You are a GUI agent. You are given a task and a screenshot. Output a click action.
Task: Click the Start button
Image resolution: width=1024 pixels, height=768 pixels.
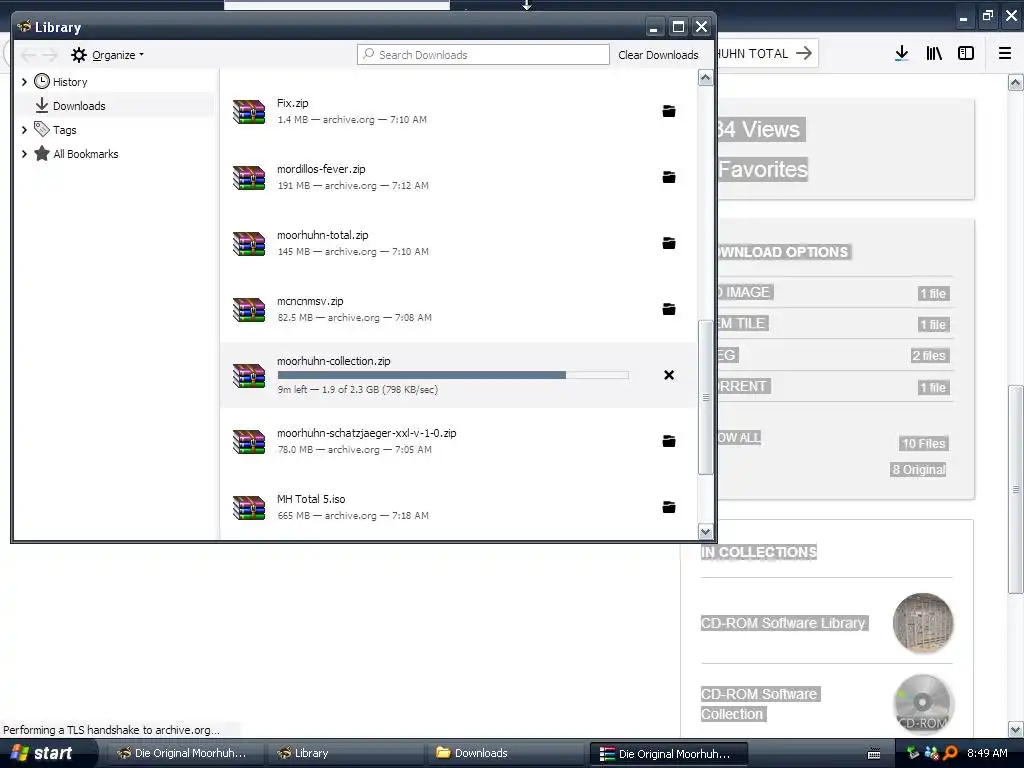pyautogui.click(x=47, y=753)
